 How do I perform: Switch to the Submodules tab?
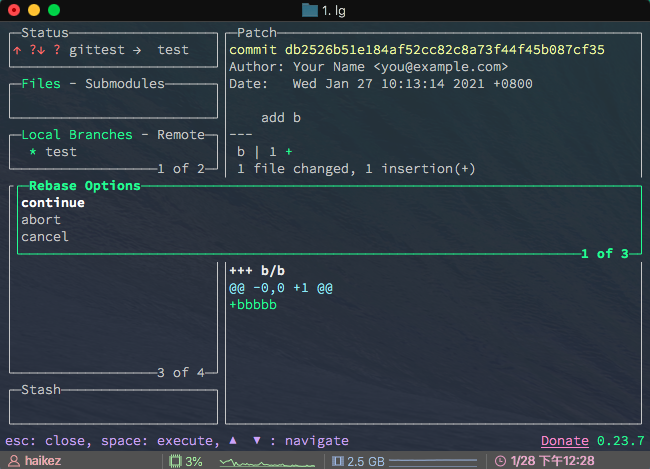(x=125, y=84)
